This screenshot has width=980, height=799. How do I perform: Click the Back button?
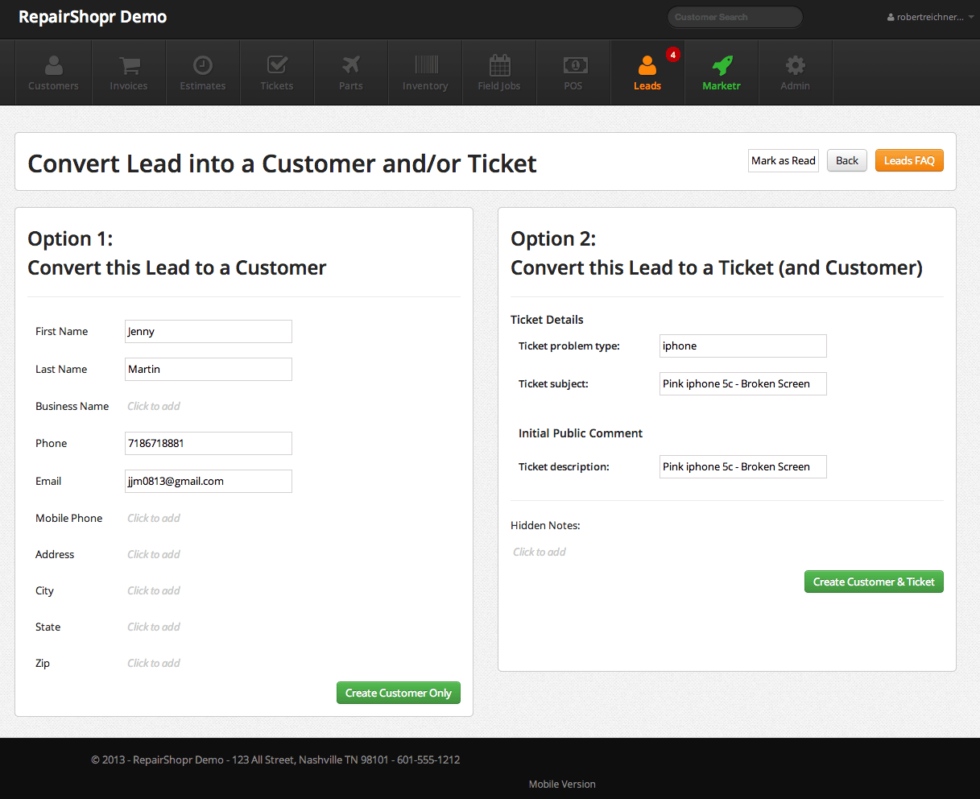[x=847, y=161]
